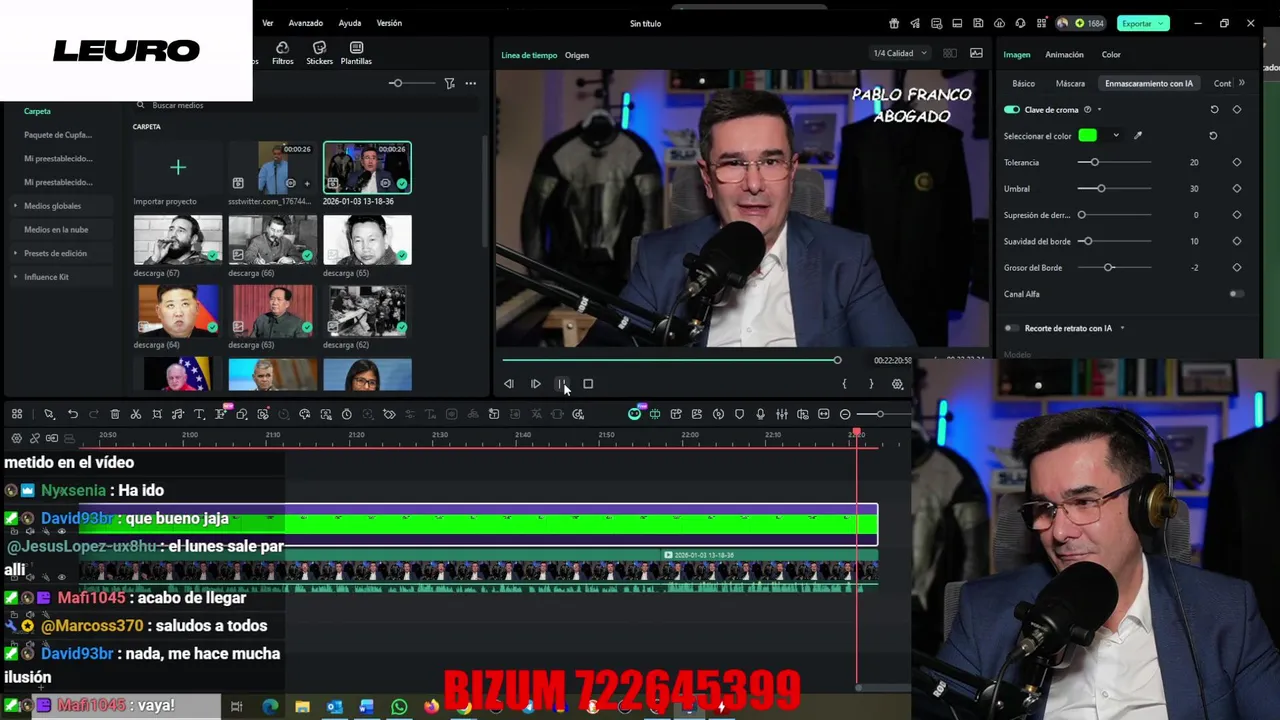1280x720 pixels.
Task: Step back one frame in preview
Action: pyautogui.click(x=509, y=384)
